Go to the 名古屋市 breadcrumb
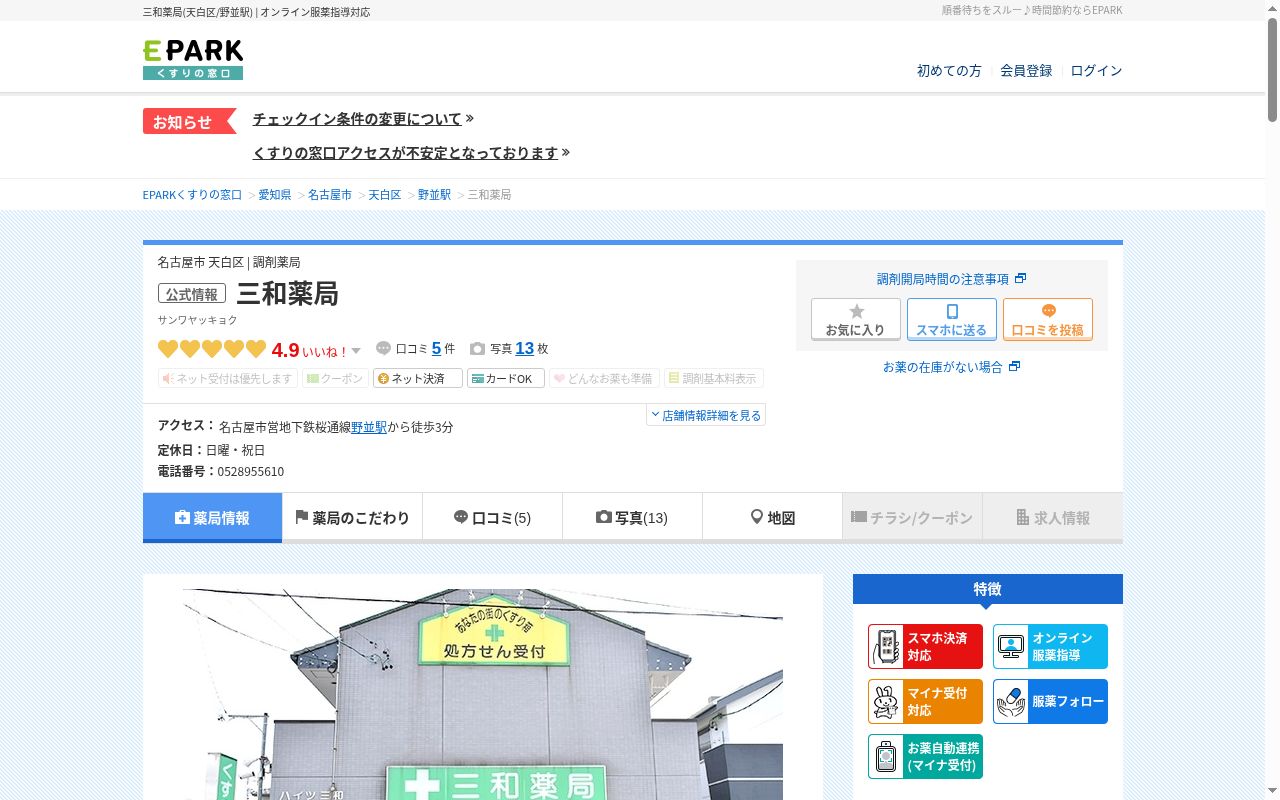Viewport: 1280px width, 800px height. (x=330, y=195)
